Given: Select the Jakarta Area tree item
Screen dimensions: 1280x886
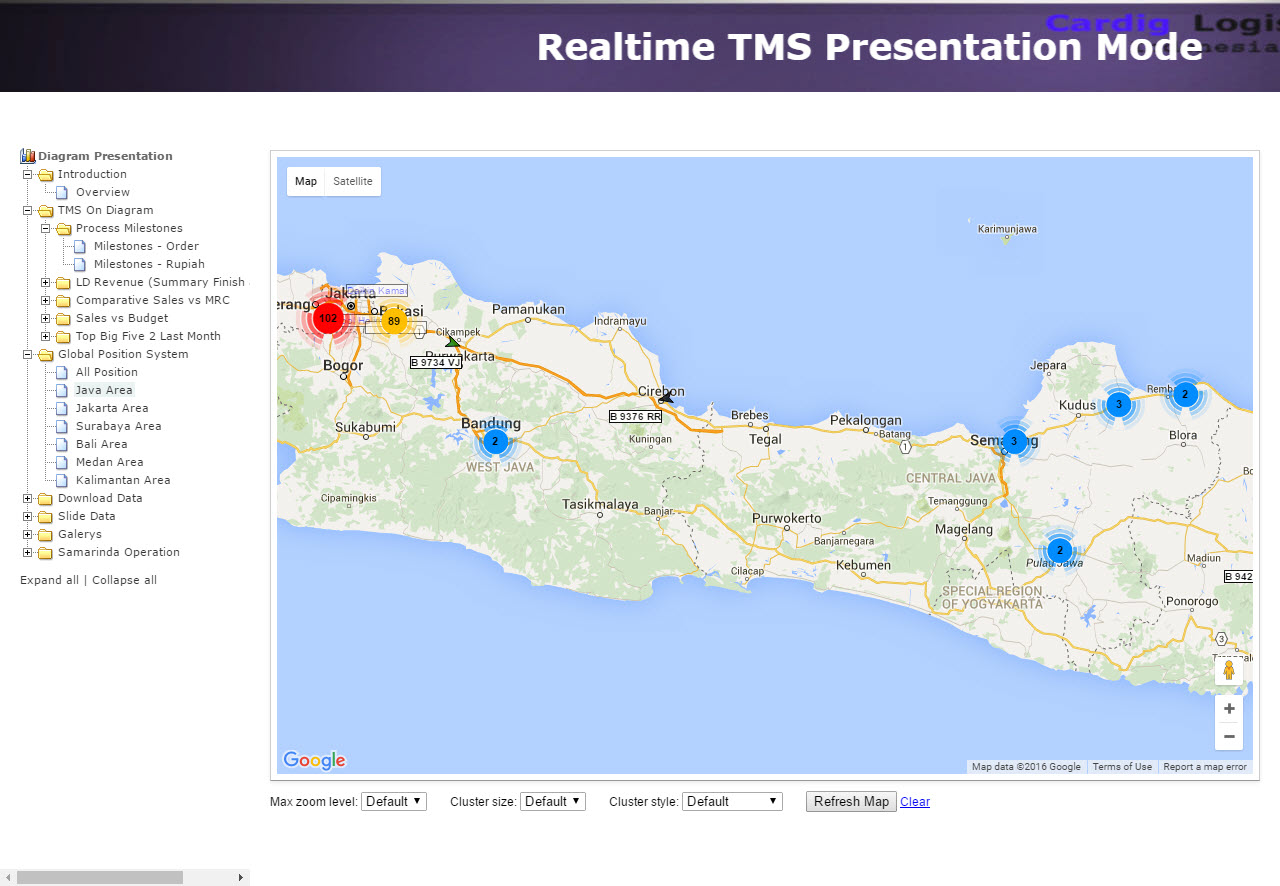Looking at the screenshot, I should pos(112,408).
